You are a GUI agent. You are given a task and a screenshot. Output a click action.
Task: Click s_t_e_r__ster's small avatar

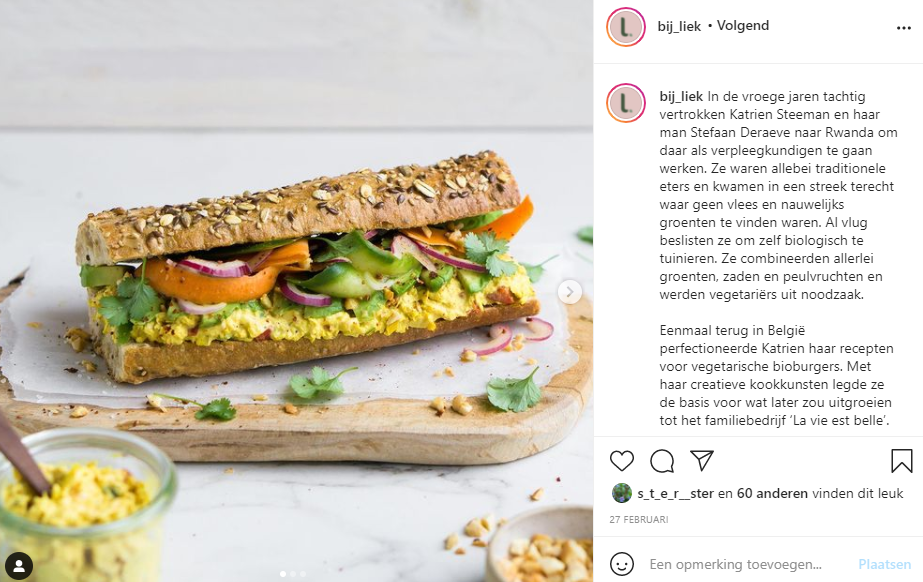click(622, 493)
